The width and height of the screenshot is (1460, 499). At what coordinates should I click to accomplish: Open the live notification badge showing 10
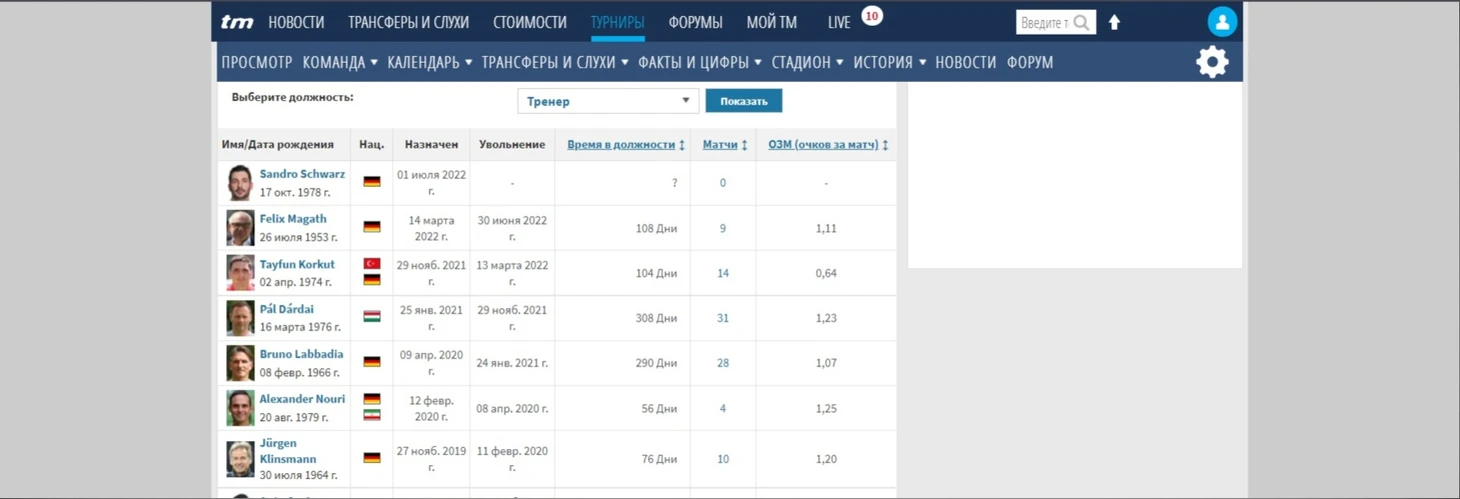[871, 16]
